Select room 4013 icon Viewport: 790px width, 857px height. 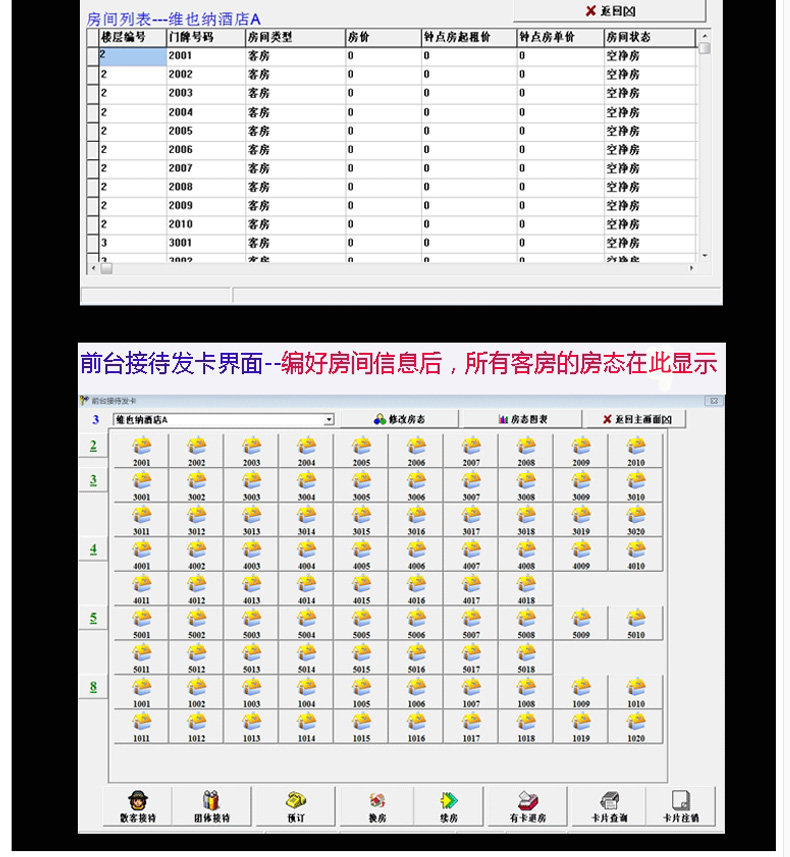251,589
